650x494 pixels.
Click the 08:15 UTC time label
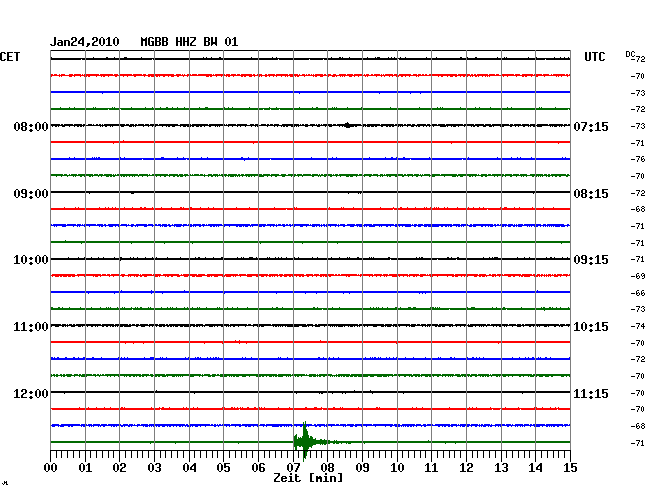click(x=591, y=194)
